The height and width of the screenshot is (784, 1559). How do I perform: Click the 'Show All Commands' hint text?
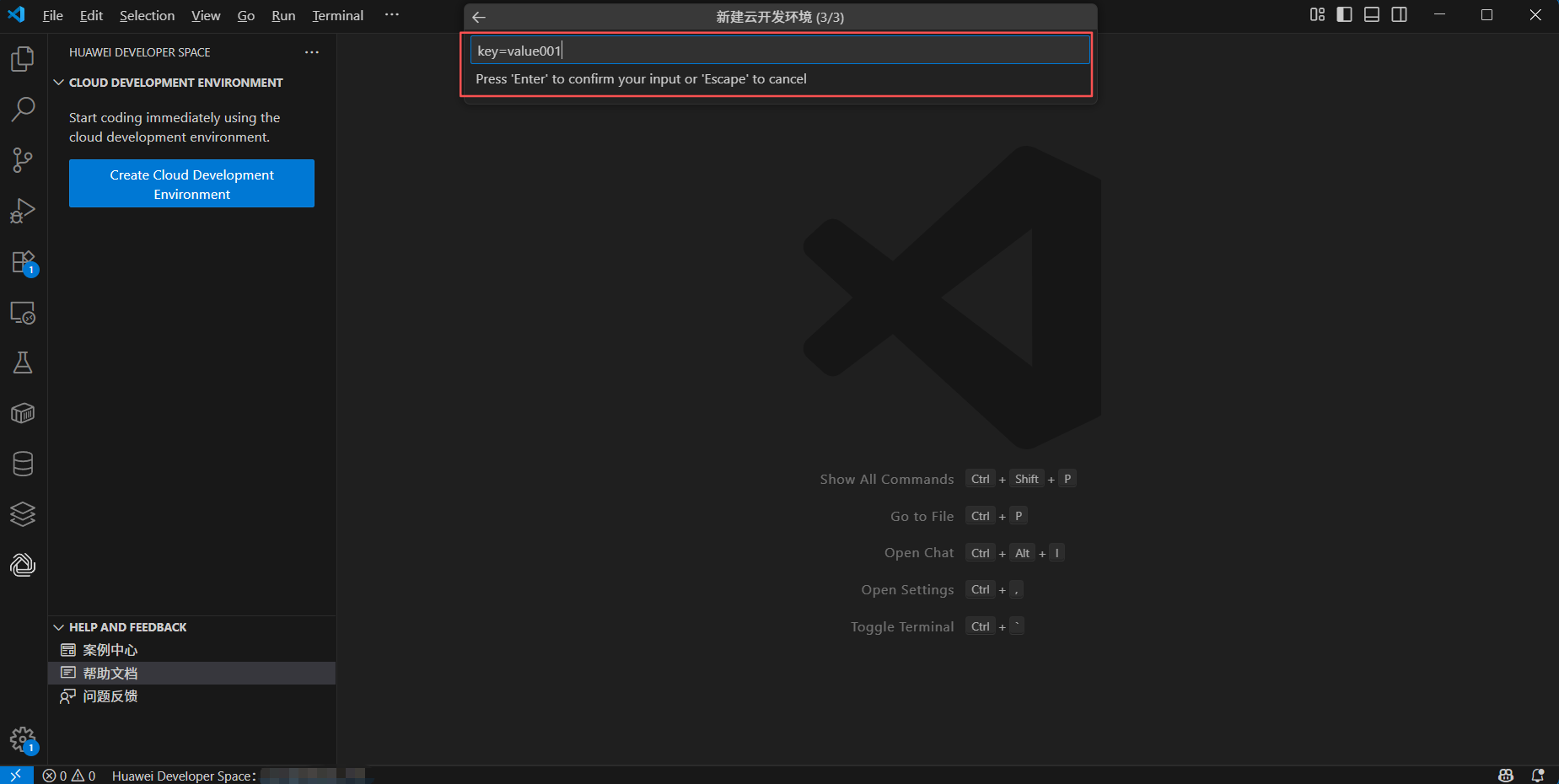tap(887, 480)
